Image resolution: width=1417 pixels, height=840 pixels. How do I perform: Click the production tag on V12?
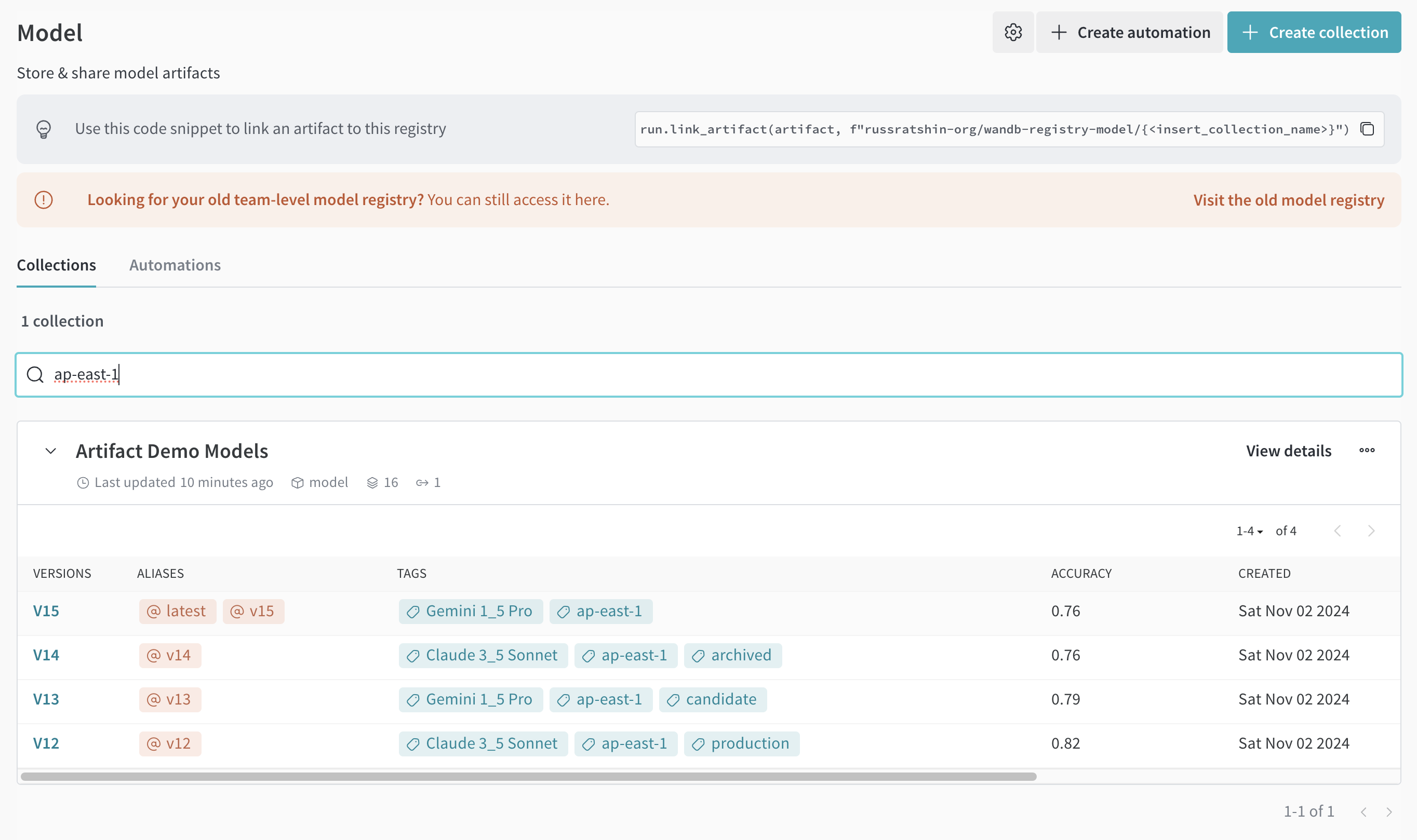(742, 744)
